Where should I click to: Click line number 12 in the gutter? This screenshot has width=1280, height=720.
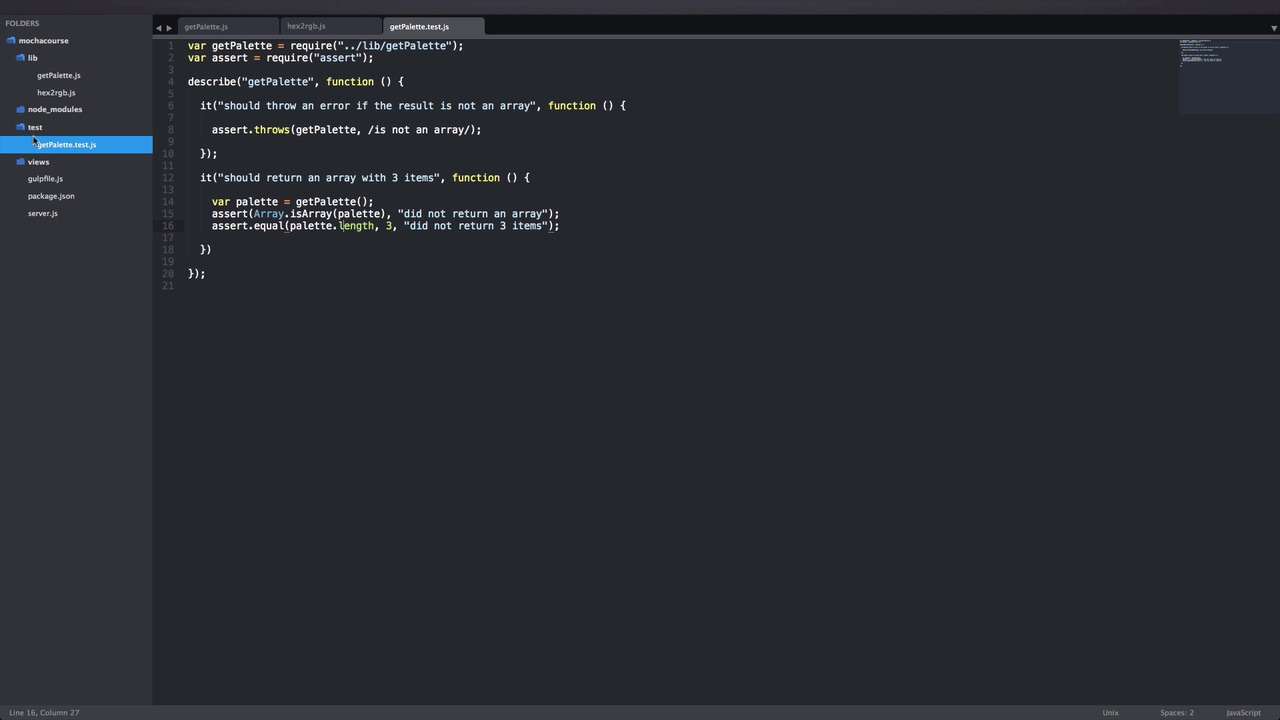tap(168, 178)
